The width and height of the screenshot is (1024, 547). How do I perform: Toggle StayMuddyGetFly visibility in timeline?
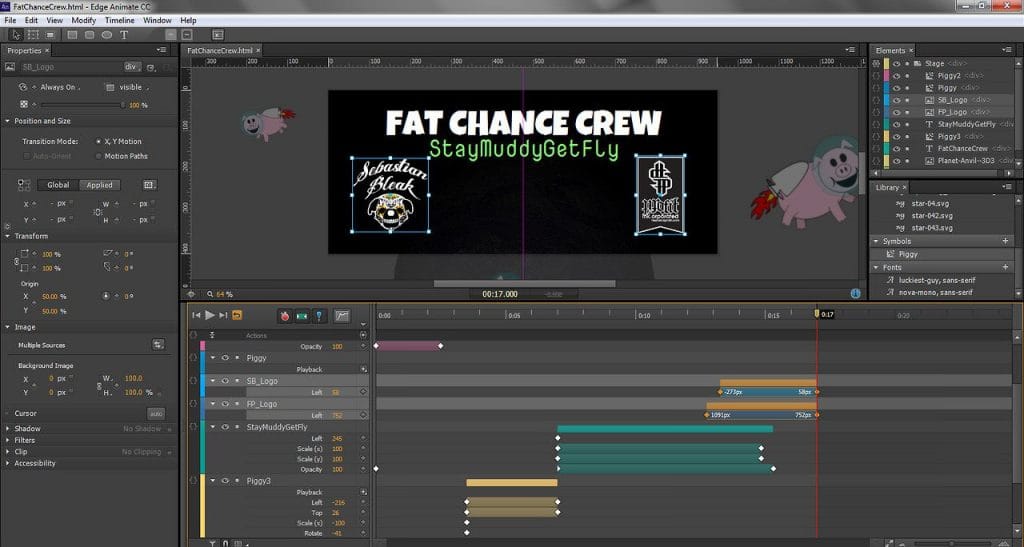tap(225, 427)
